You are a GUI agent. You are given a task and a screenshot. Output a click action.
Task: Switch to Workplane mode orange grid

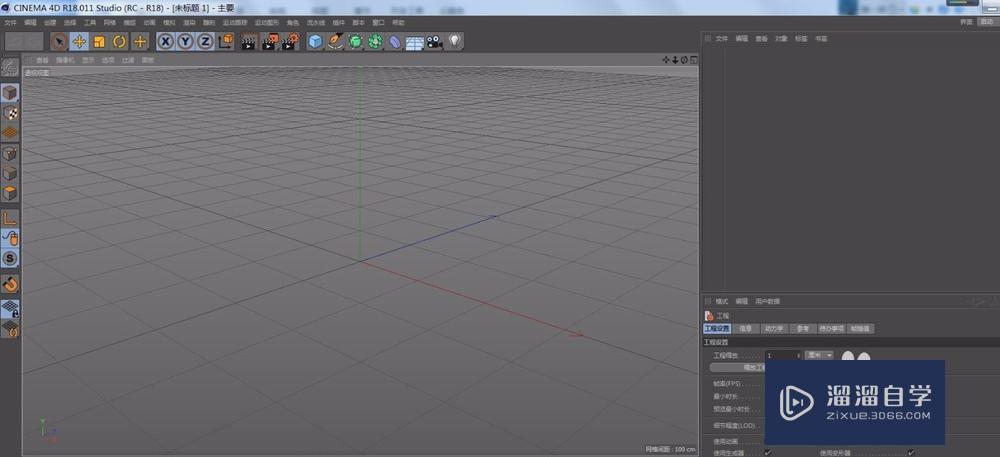tap(10, 133)
